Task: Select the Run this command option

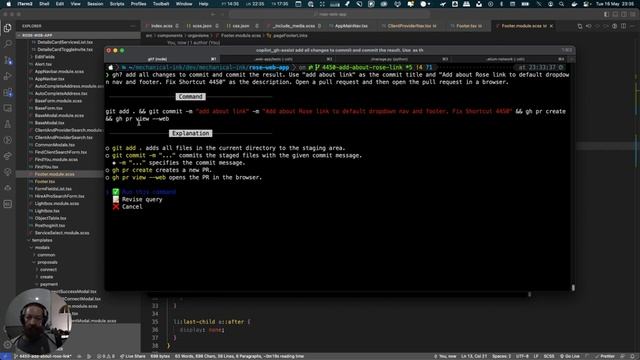Action: tap(149, 192)
